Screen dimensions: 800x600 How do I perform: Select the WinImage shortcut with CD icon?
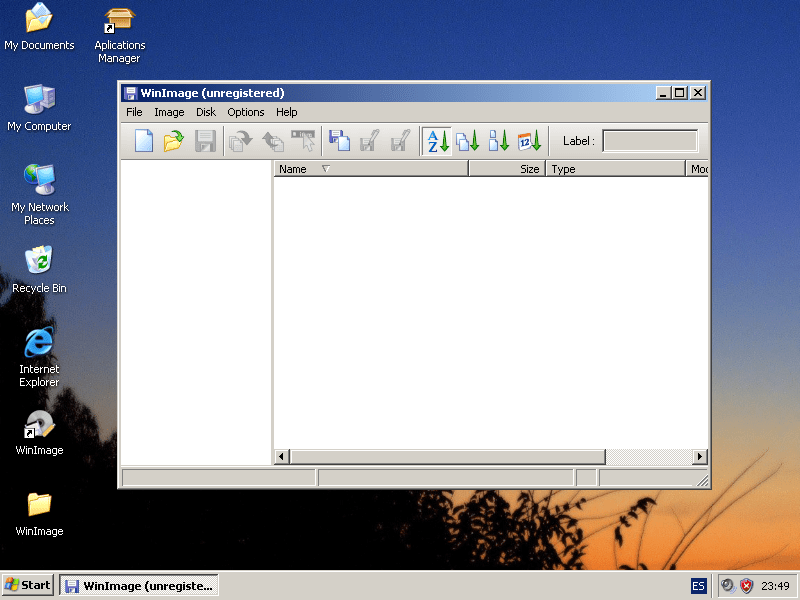[39, 433]
